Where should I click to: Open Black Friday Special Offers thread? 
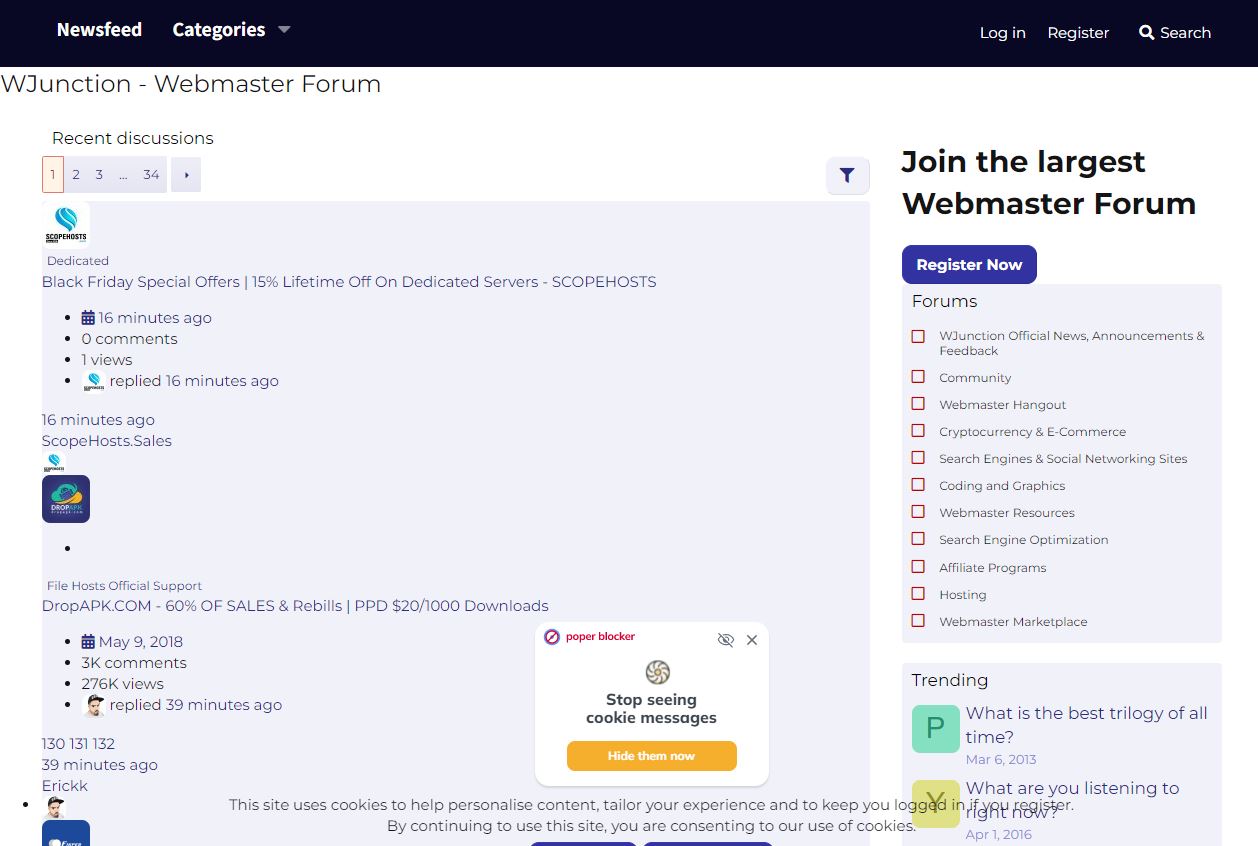(349, 282)
